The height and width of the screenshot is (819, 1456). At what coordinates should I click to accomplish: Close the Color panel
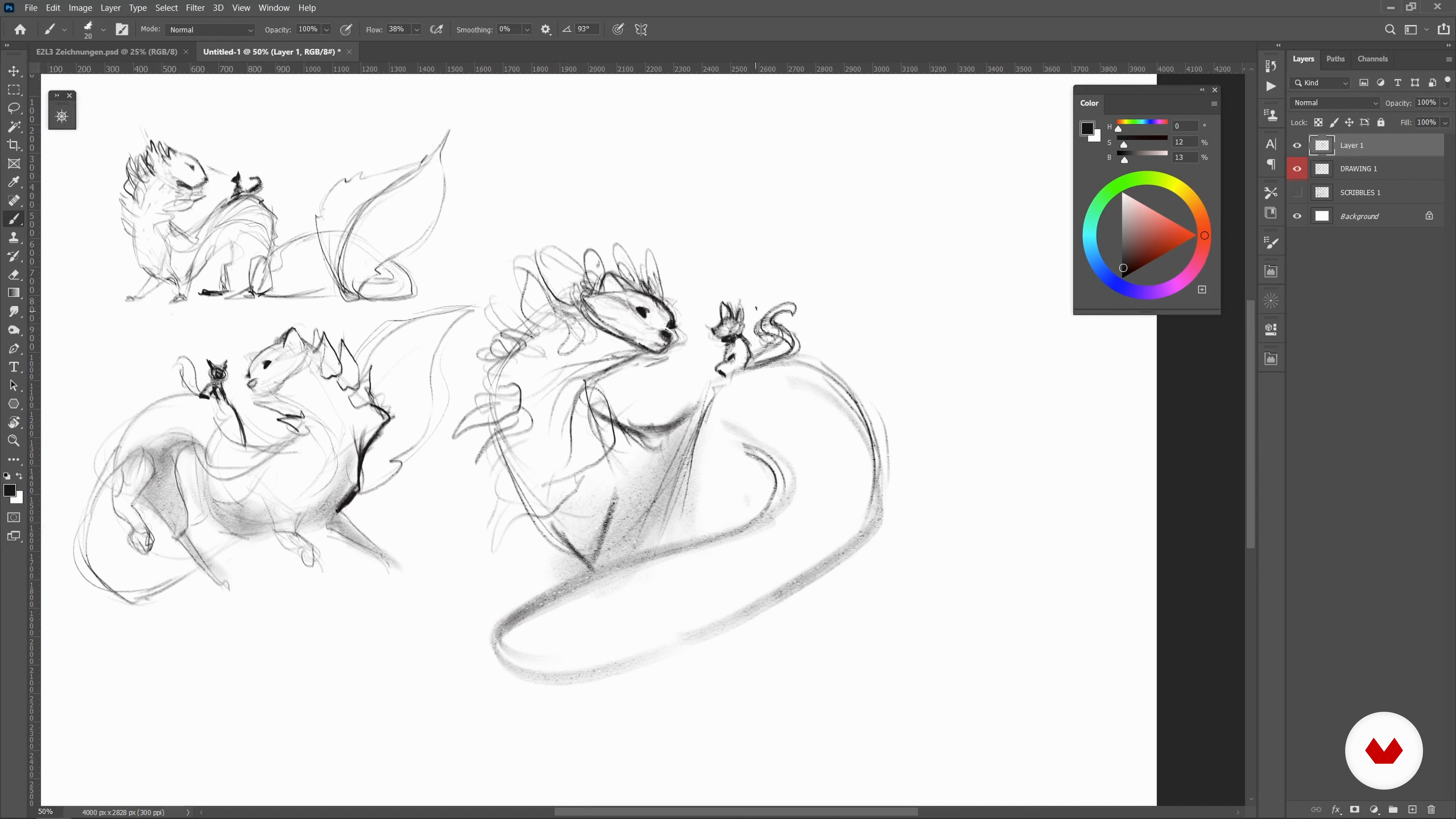[1214, 90]
